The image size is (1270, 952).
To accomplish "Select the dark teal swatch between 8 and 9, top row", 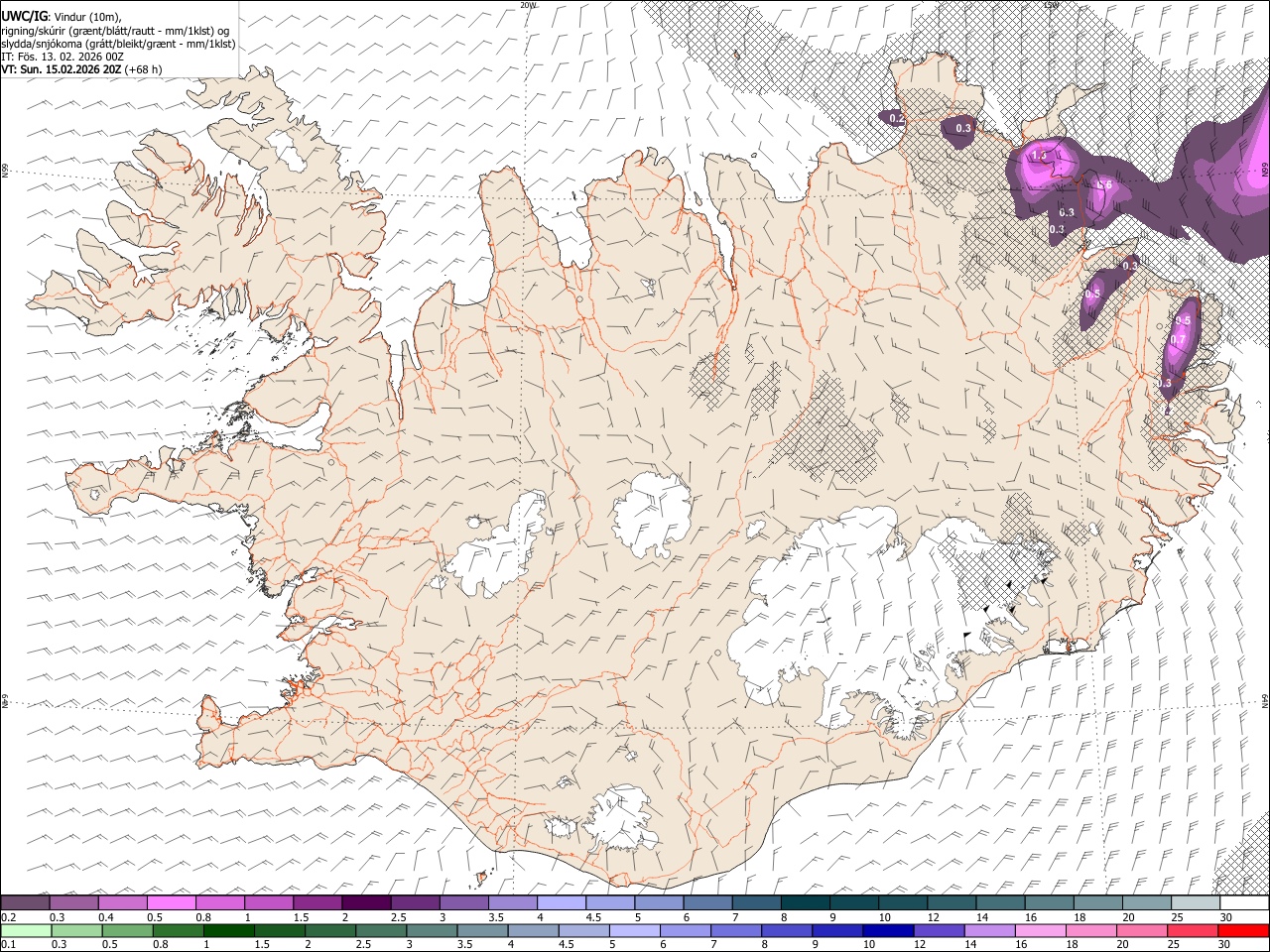I will 805,903.
